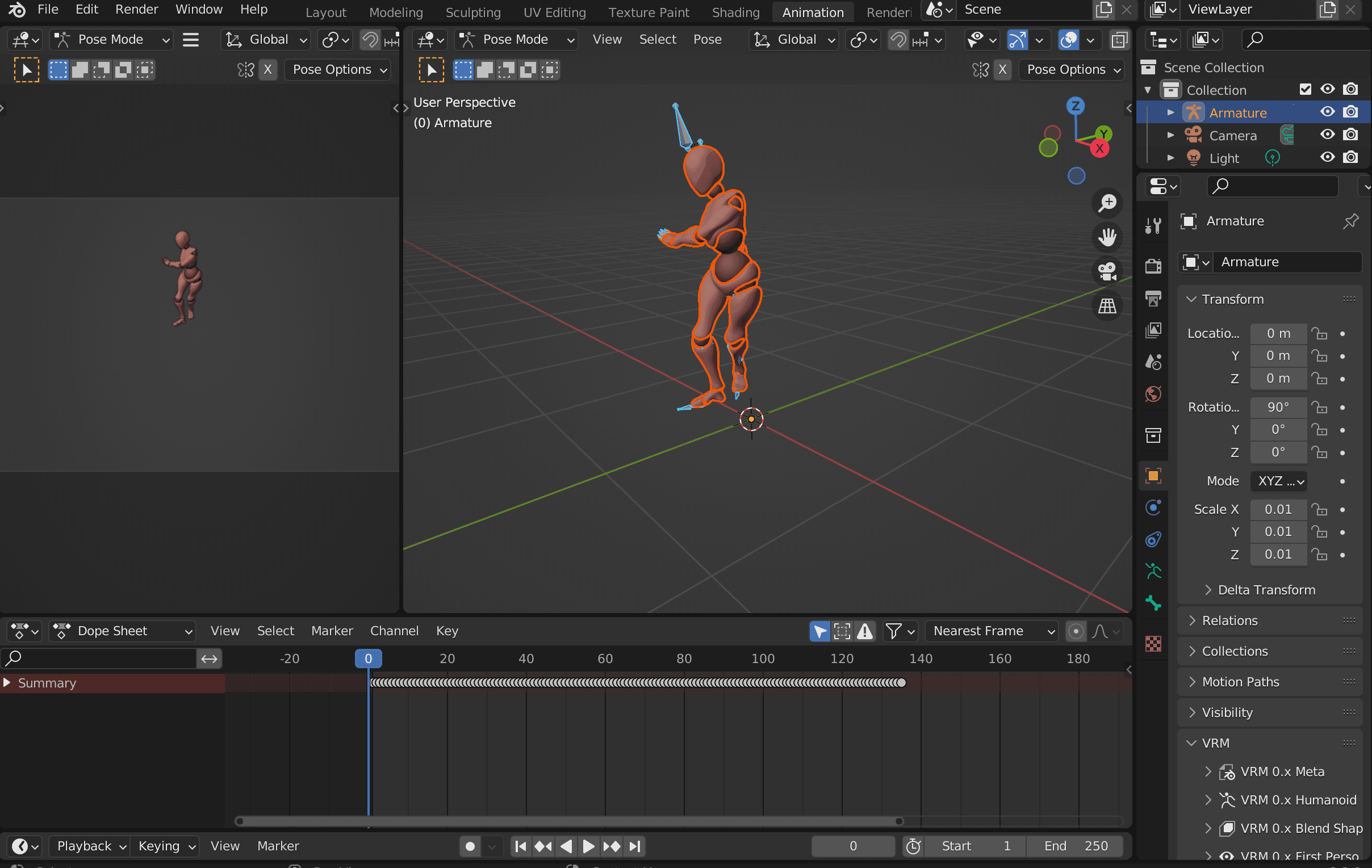Uncheck the Collection exclude checkbox

pos(1306,90)
